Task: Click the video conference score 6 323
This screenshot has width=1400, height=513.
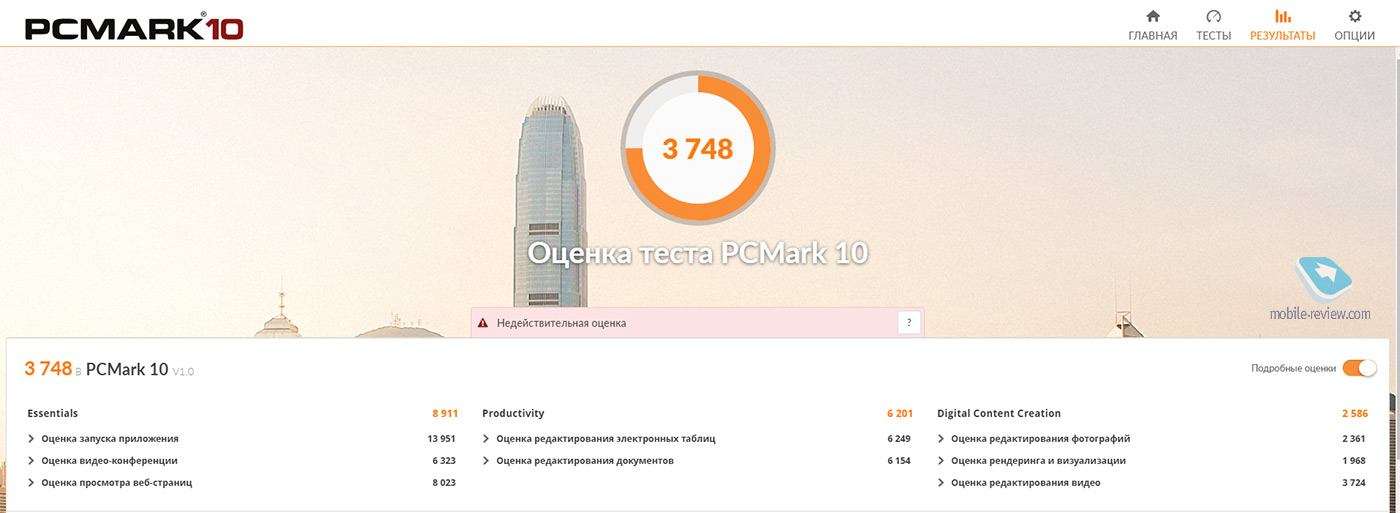Action: pos(444,460)
